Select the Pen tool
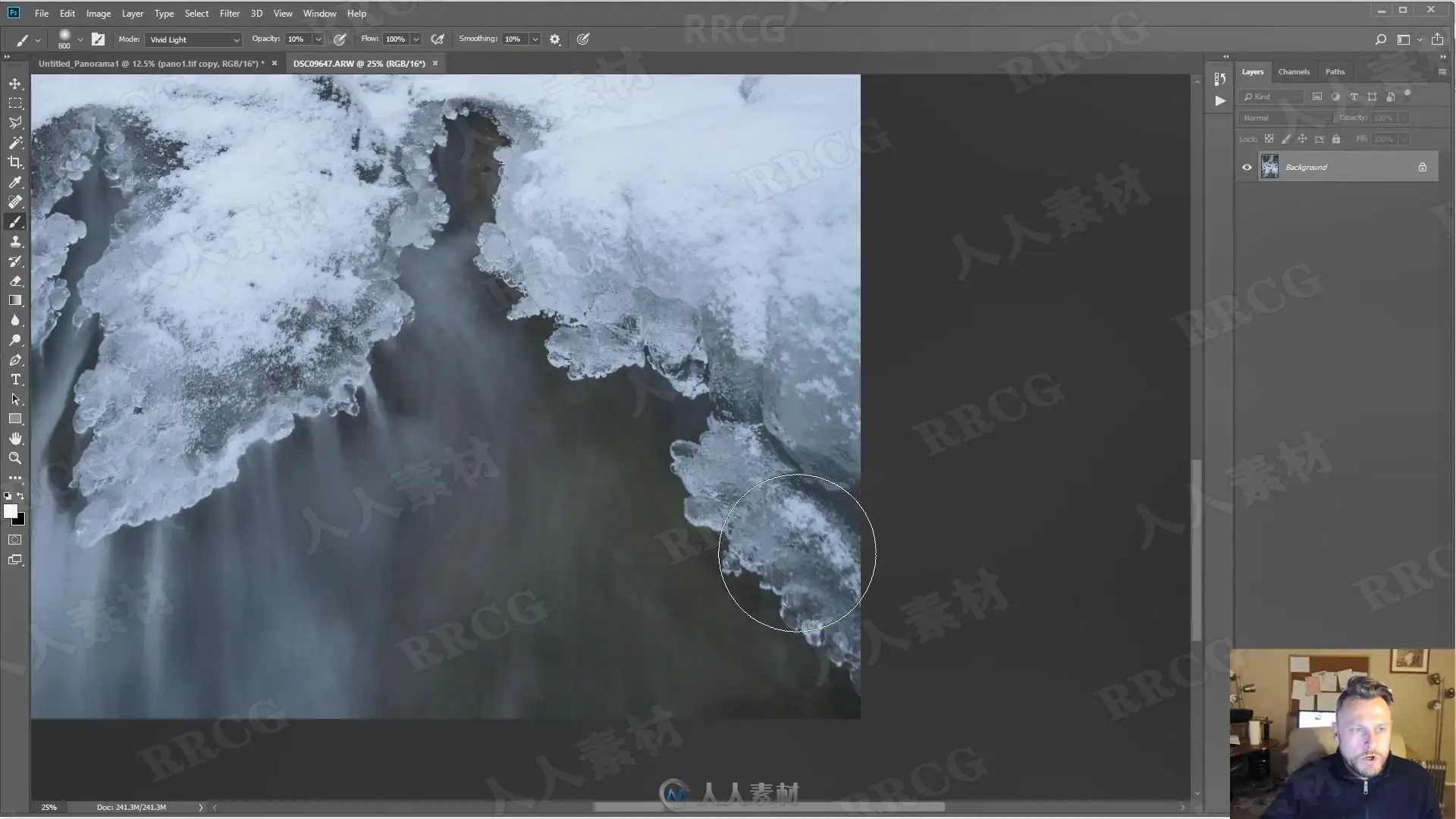Viewport: 1456px width, 819px height. (15, 359)
